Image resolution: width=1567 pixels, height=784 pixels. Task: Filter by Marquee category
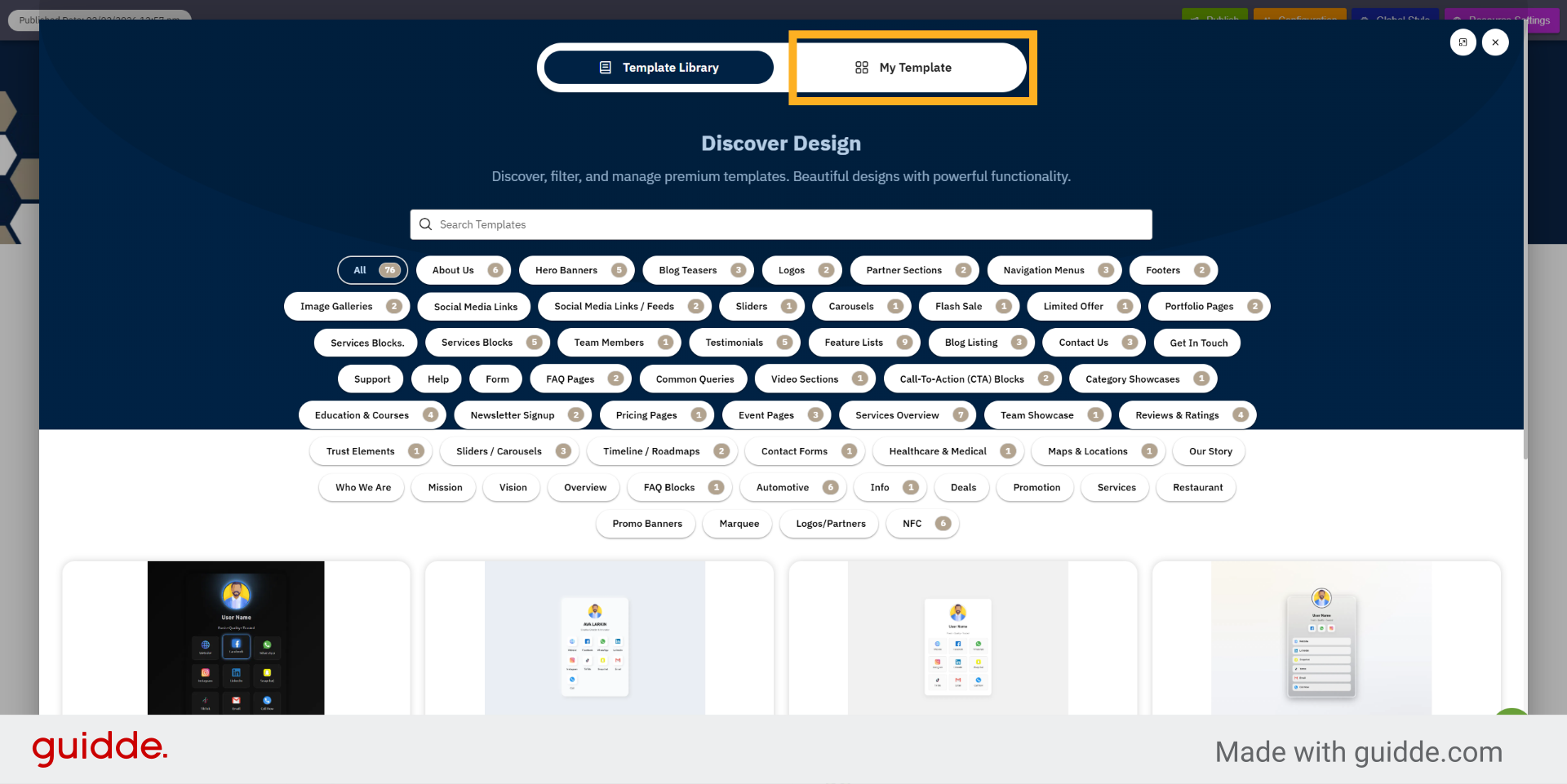pos(739,524)
